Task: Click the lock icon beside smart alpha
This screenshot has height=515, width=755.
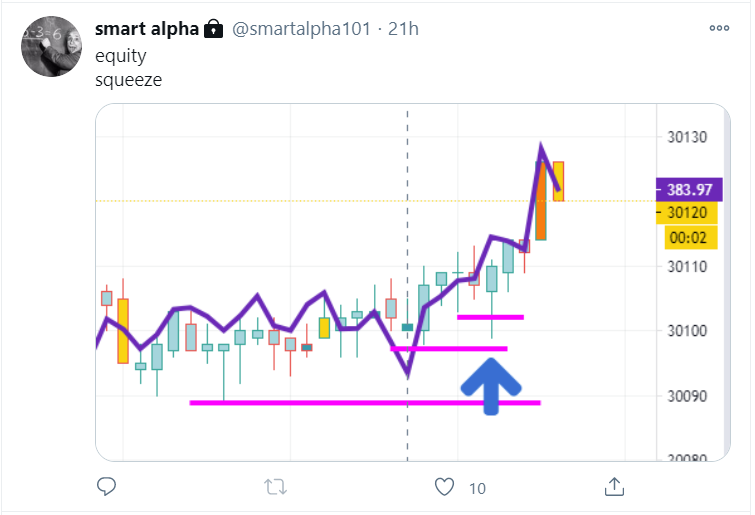Action: click(x=213, y=29)
